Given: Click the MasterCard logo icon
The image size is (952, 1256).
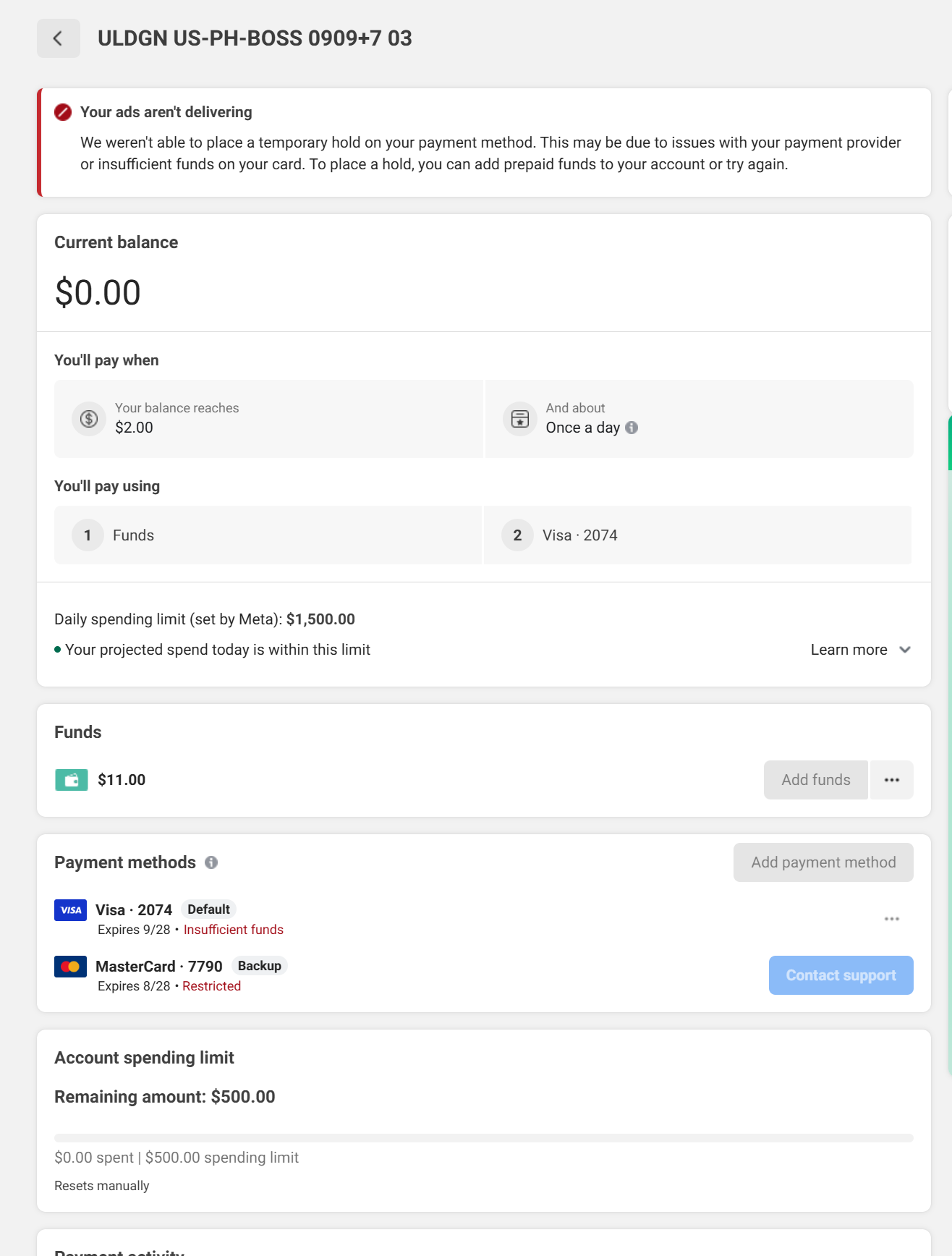Looking at the screenshot, I should click(71, 967).
